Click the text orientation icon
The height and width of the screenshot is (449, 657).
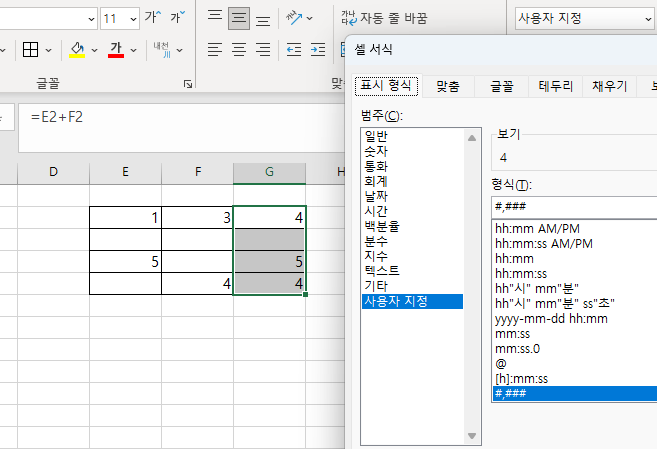point(294,18)
